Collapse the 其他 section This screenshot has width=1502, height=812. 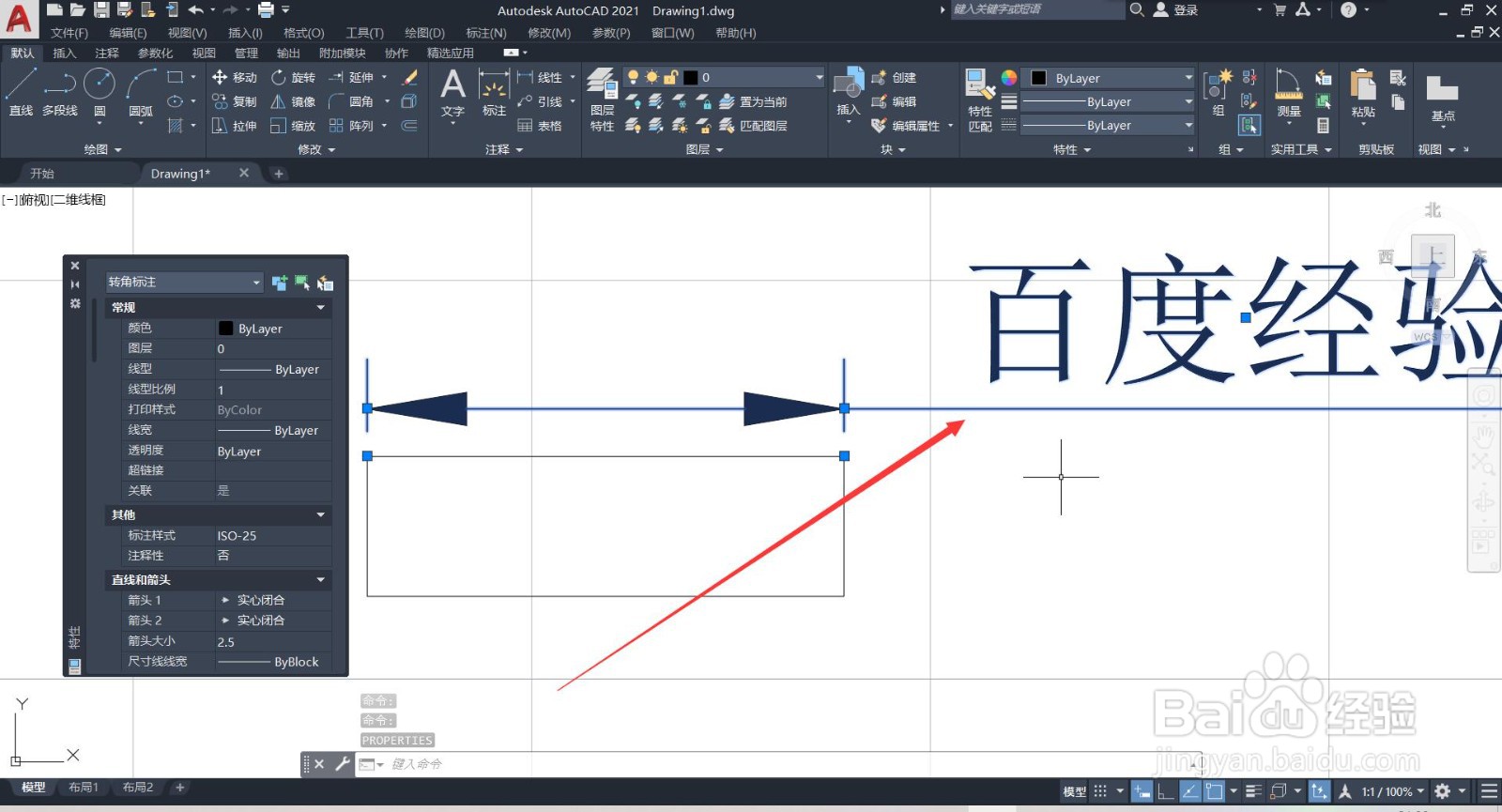(x=320, y=515)
